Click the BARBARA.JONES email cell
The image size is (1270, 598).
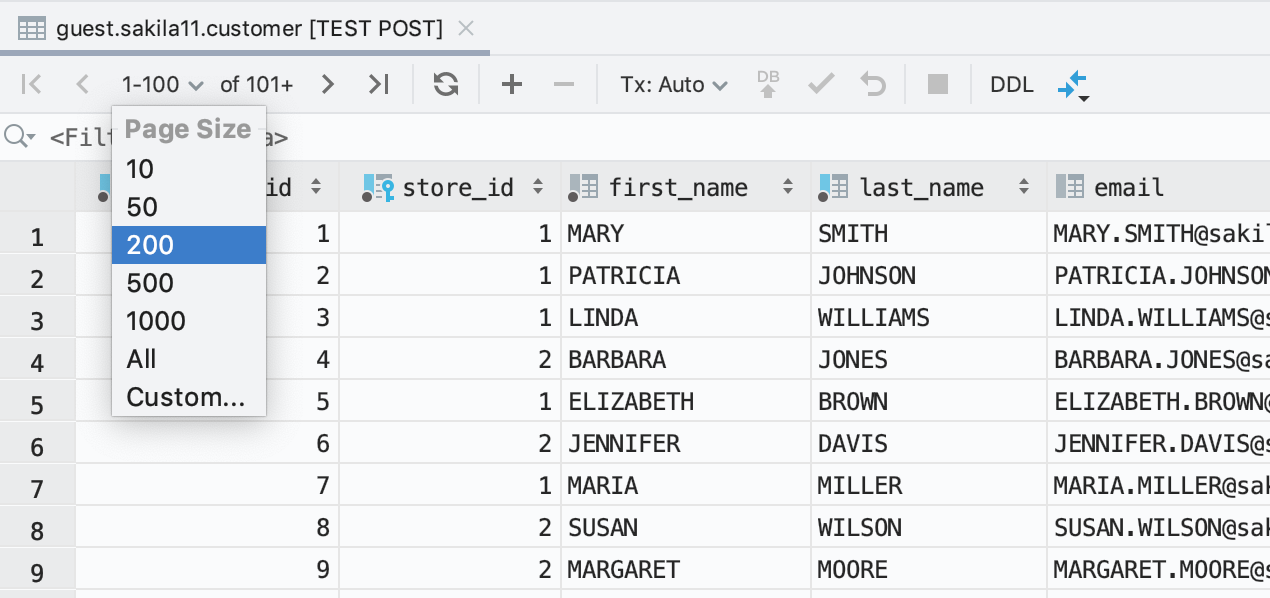[1159, 360]
